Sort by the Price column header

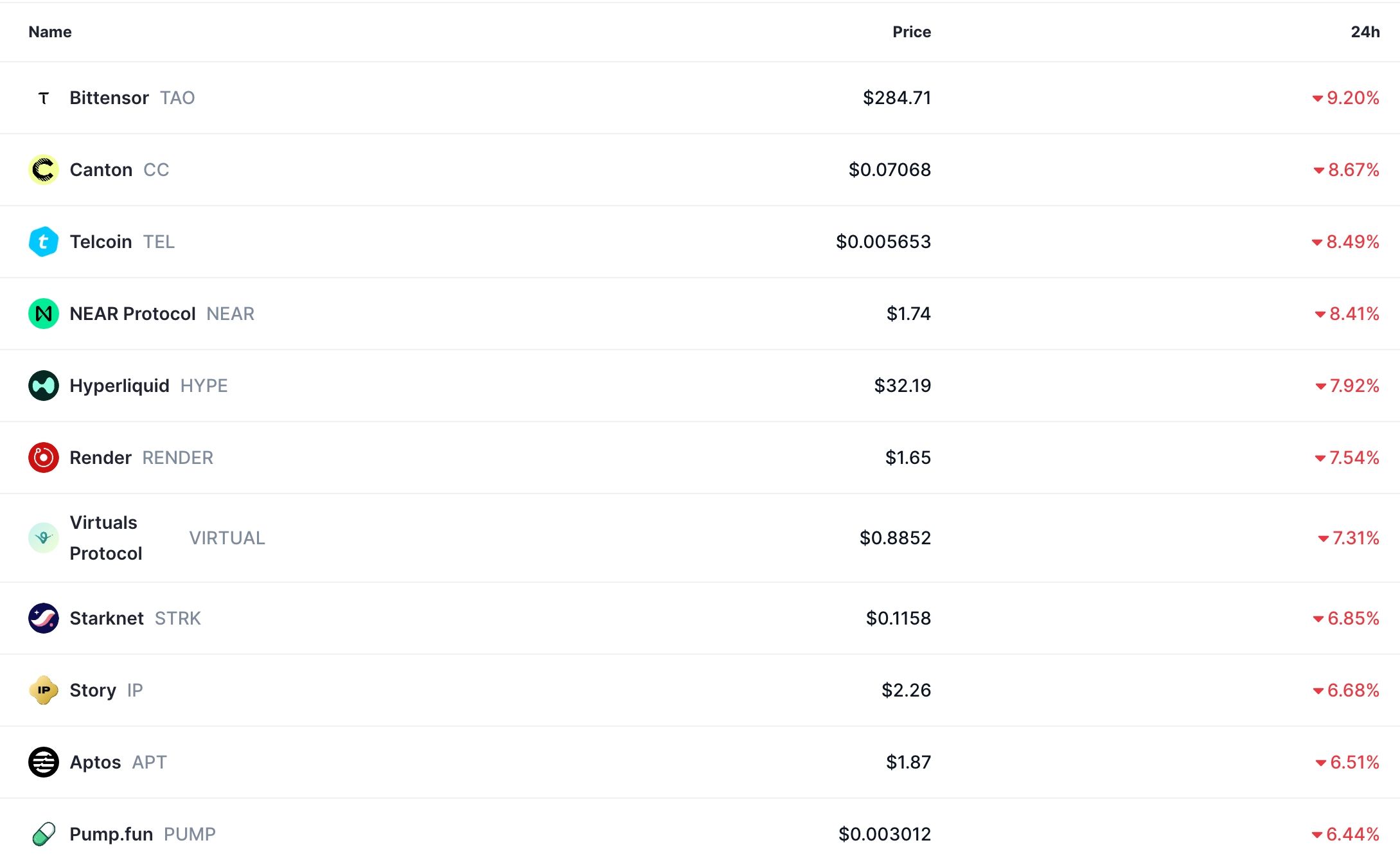tap(911, 31)
